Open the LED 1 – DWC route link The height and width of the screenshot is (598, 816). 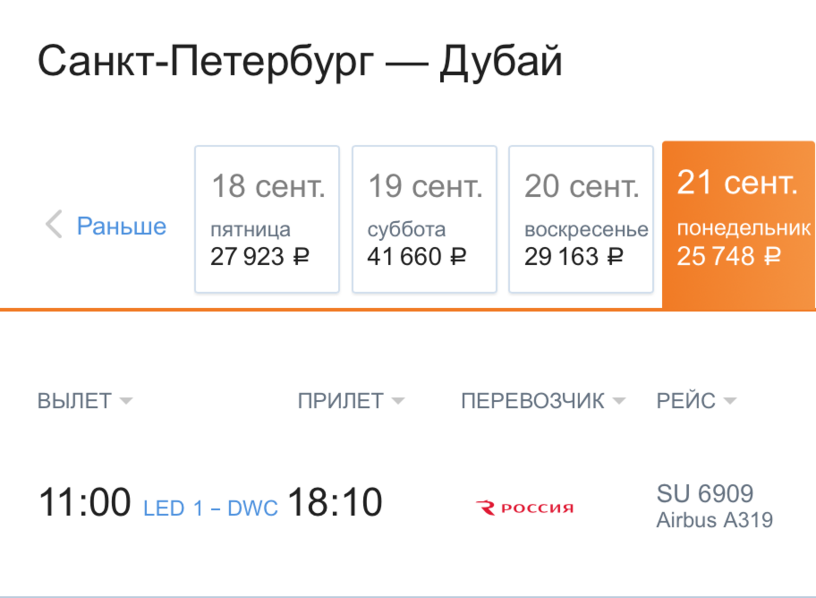210,508
